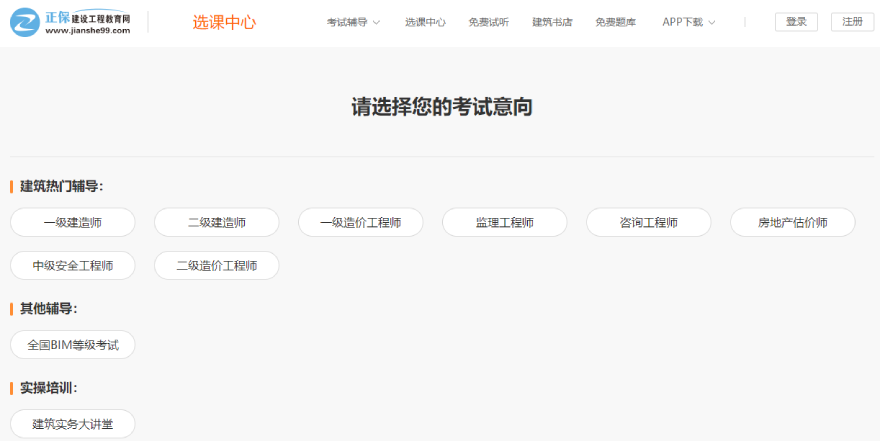Select the 二级造价工程师 exam option
Screen dimensions: 880x441
click(216, 266)
